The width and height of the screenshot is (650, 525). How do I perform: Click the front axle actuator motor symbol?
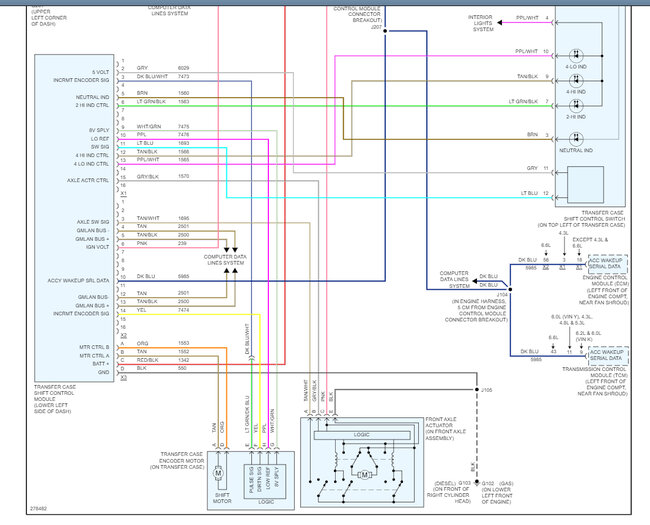[x=364, y=475]
